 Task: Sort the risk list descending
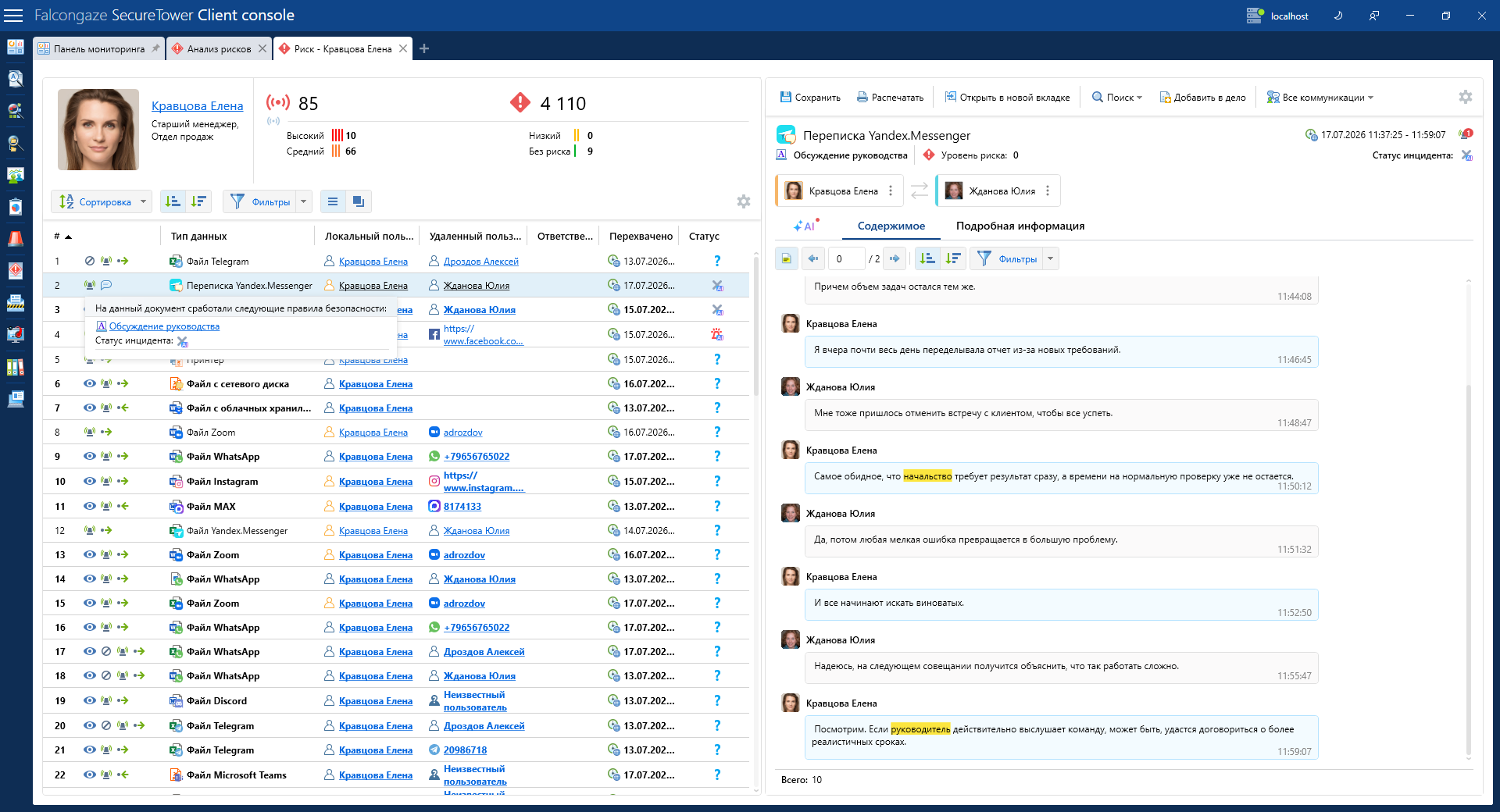[198, 201]
